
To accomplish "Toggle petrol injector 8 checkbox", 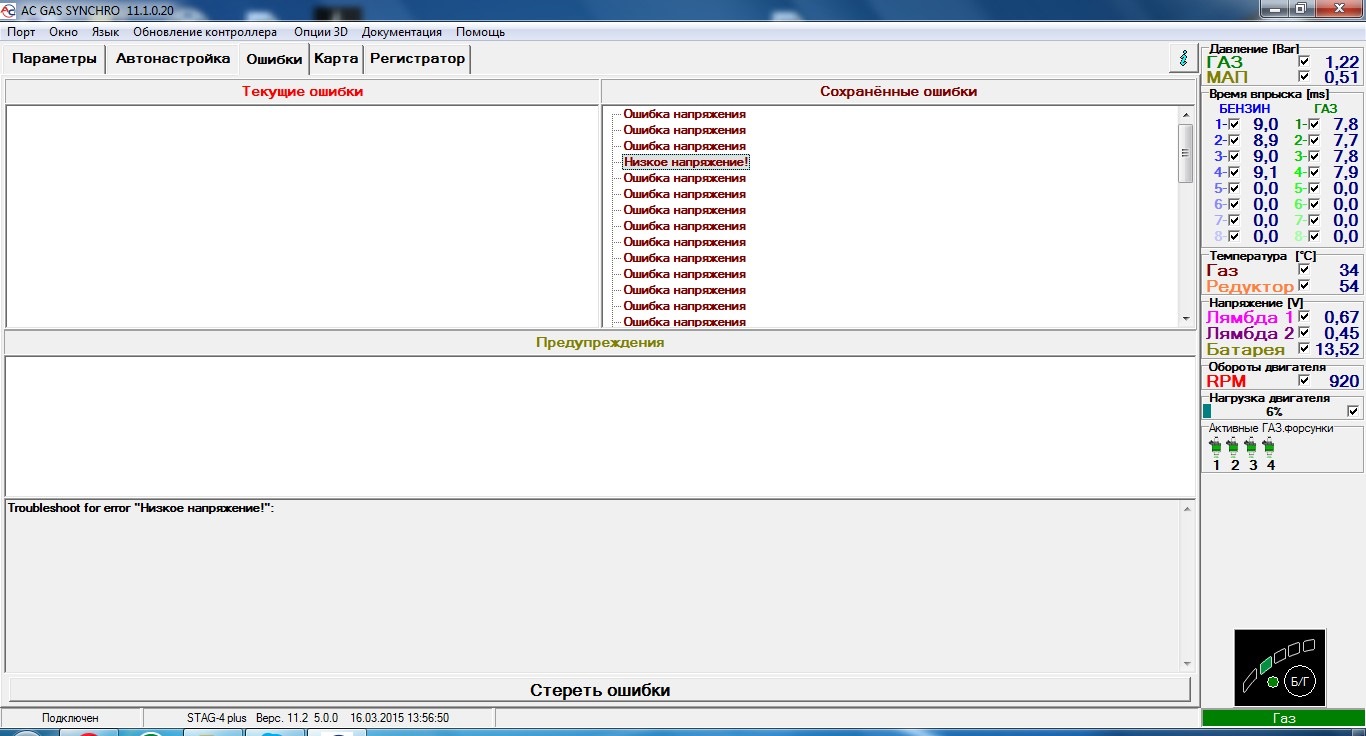I will coord(1233,237).
